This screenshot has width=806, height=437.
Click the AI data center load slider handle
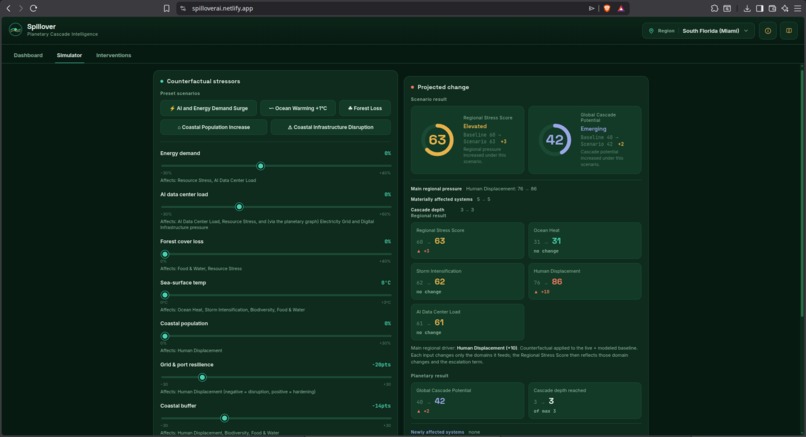[239, 207]
